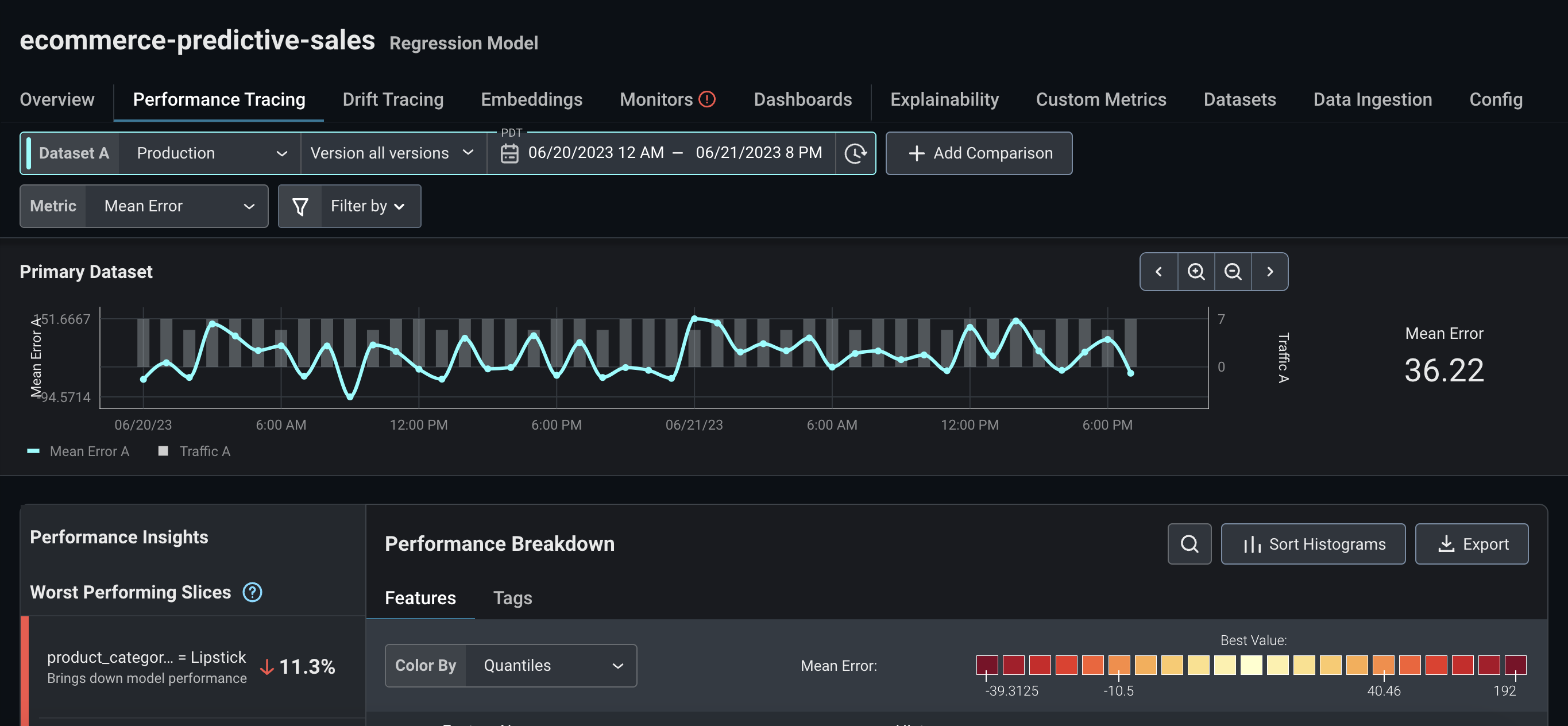Screen dimensions: 1568x726
Task: Open the Mean Error metric dropdown
Action: [x=176, y=206]
